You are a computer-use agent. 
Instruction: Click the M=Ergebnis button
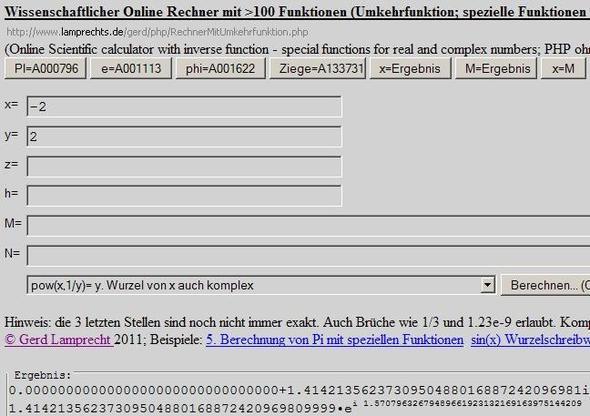tap(496, 68)
